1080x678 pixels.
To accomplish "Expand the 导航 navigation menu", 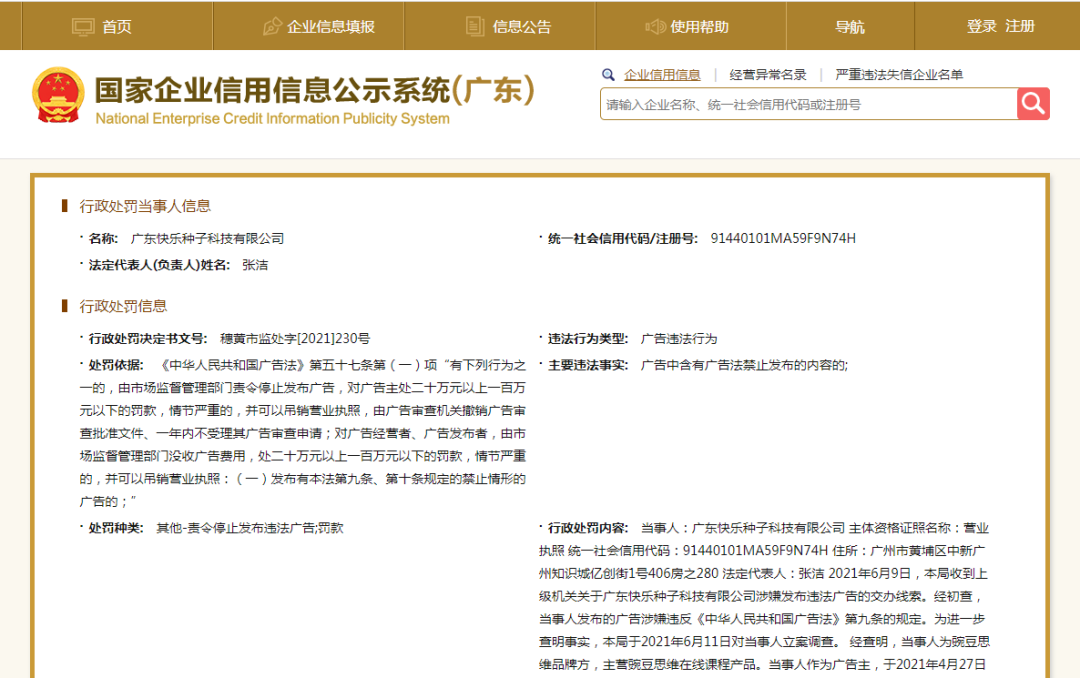I will [850, 26].
